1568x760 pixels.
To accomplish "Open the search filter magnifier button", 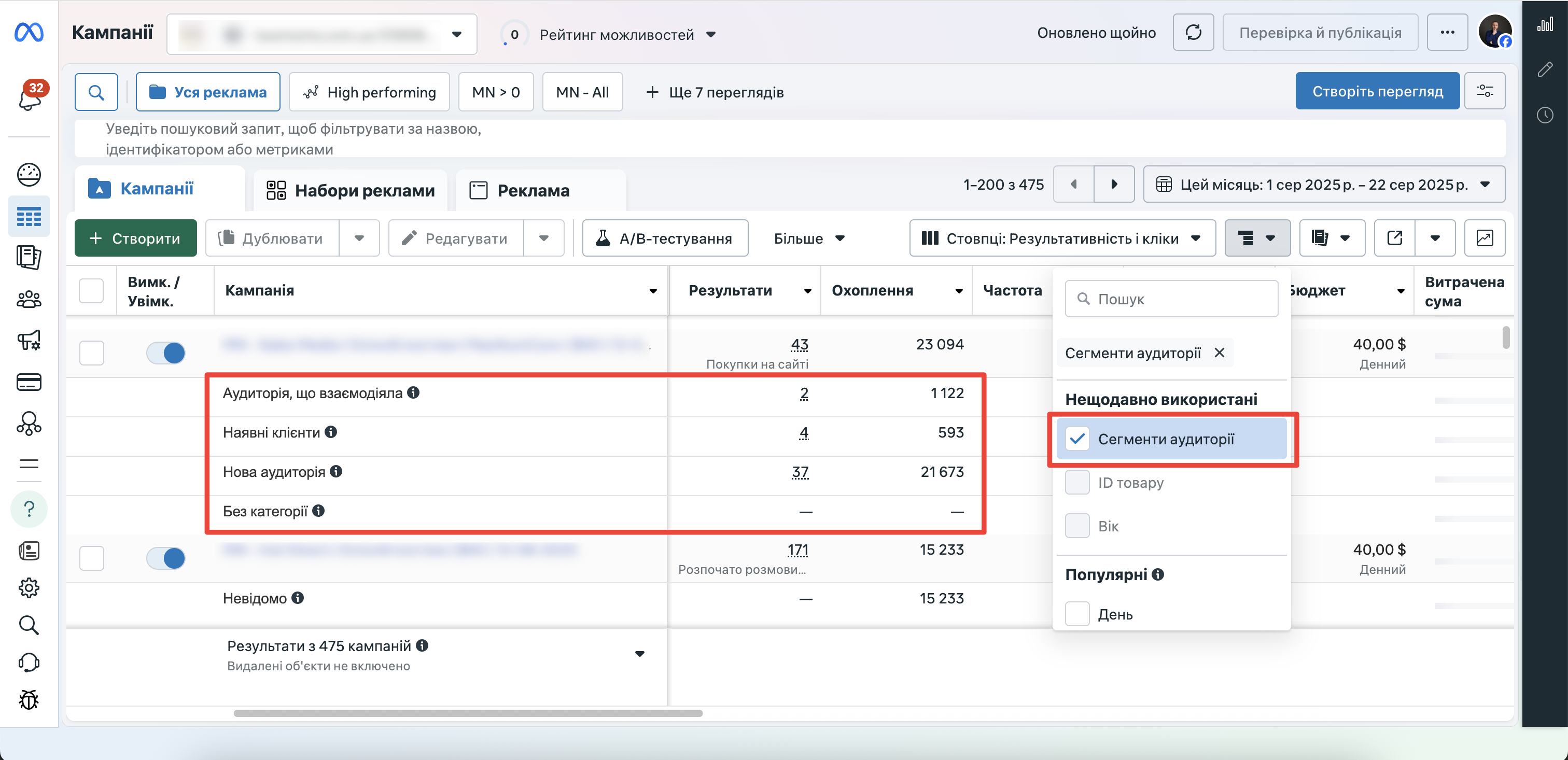I will [x=96, y=92].
